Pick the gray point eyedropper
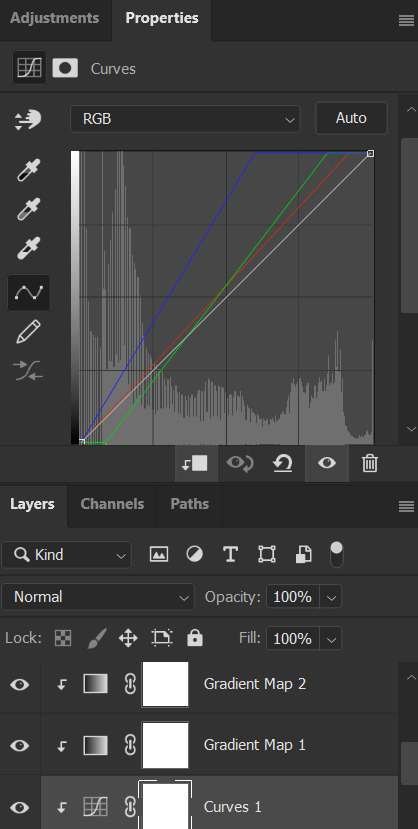 (28, 210)
